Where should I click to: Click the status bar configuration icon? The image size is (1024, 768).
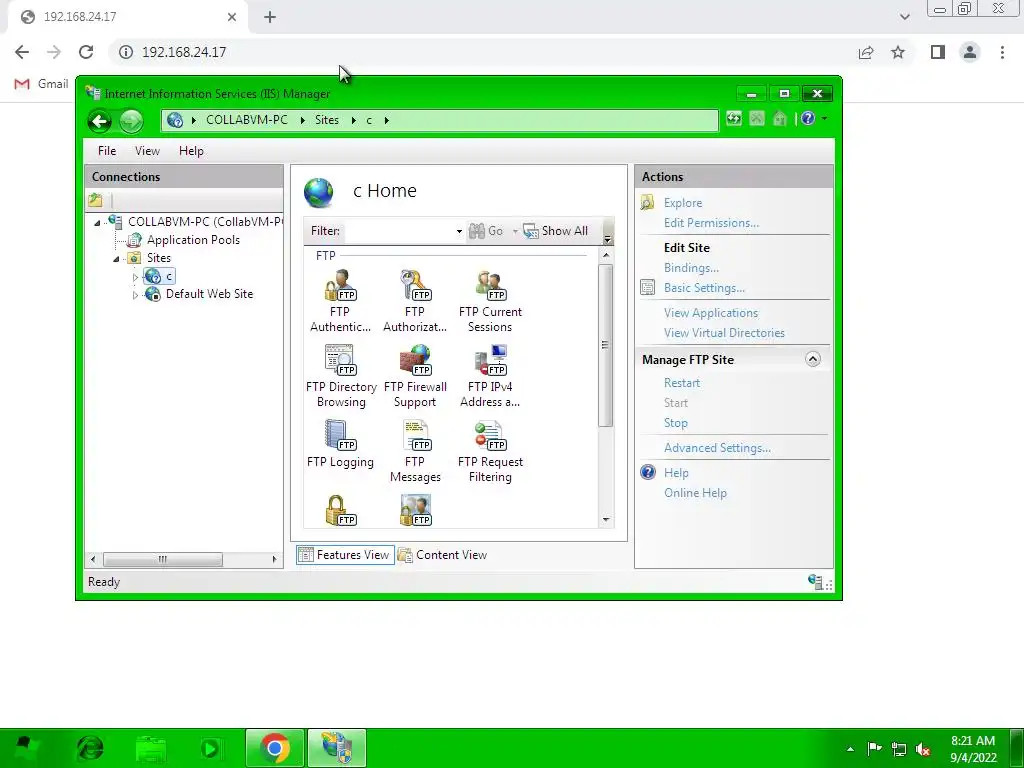tap(815, 581)
